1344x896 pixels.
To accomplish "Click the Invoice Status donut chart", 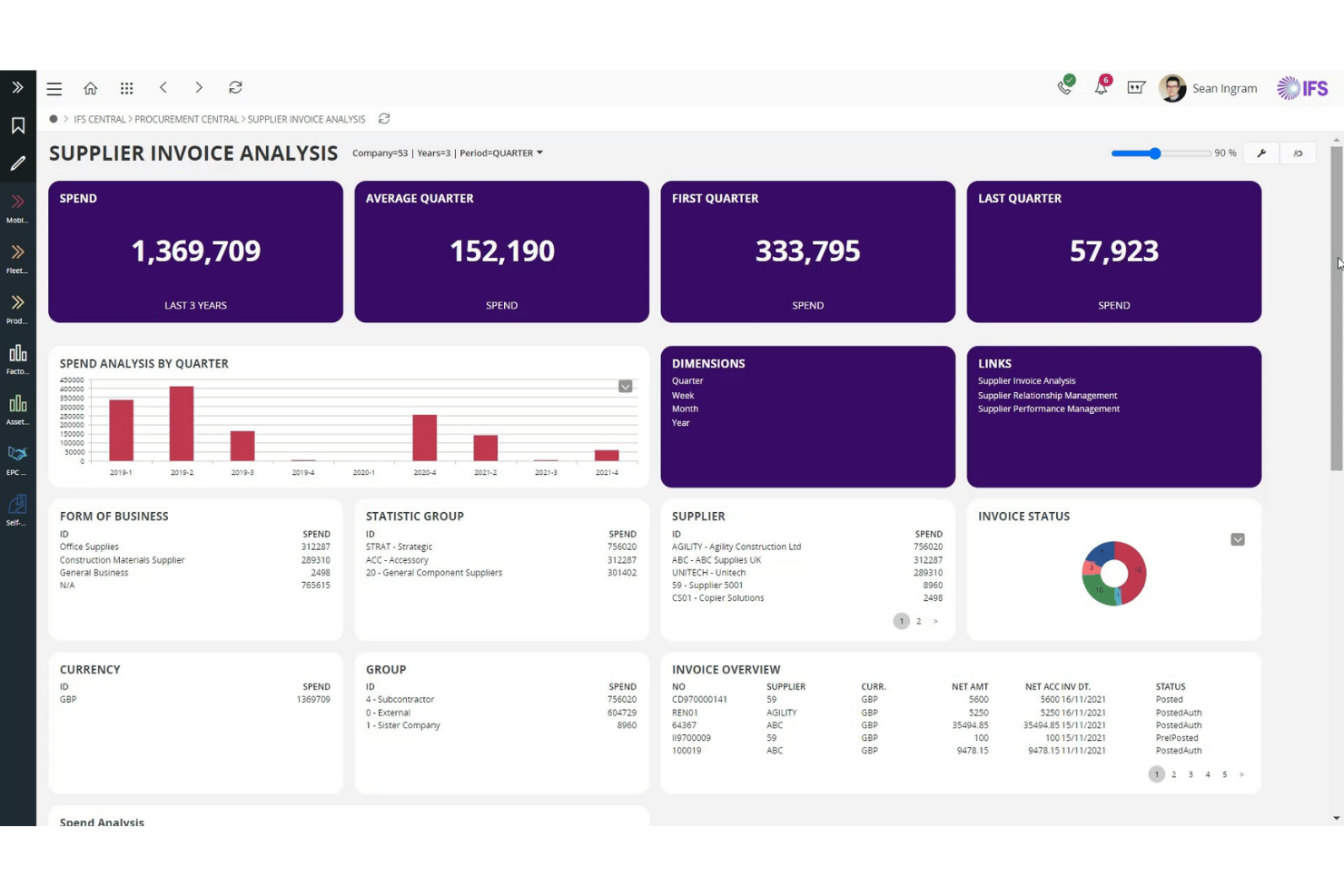I will [x=1114, y=574].
